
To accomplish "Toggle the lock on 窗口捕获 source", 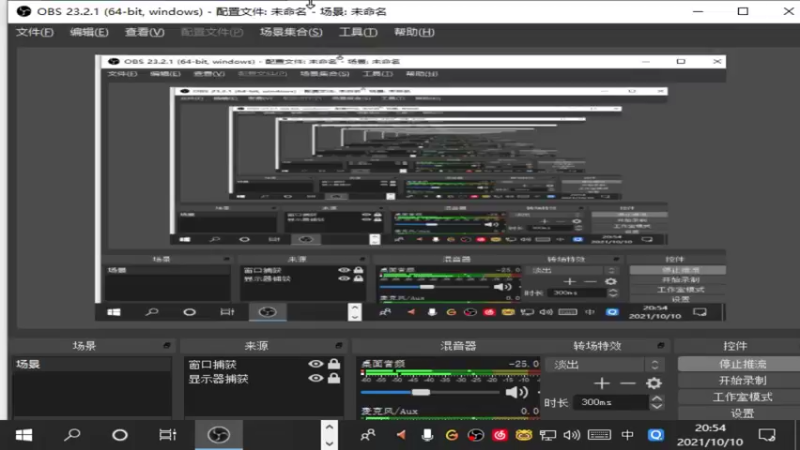I will coord(334,363).
